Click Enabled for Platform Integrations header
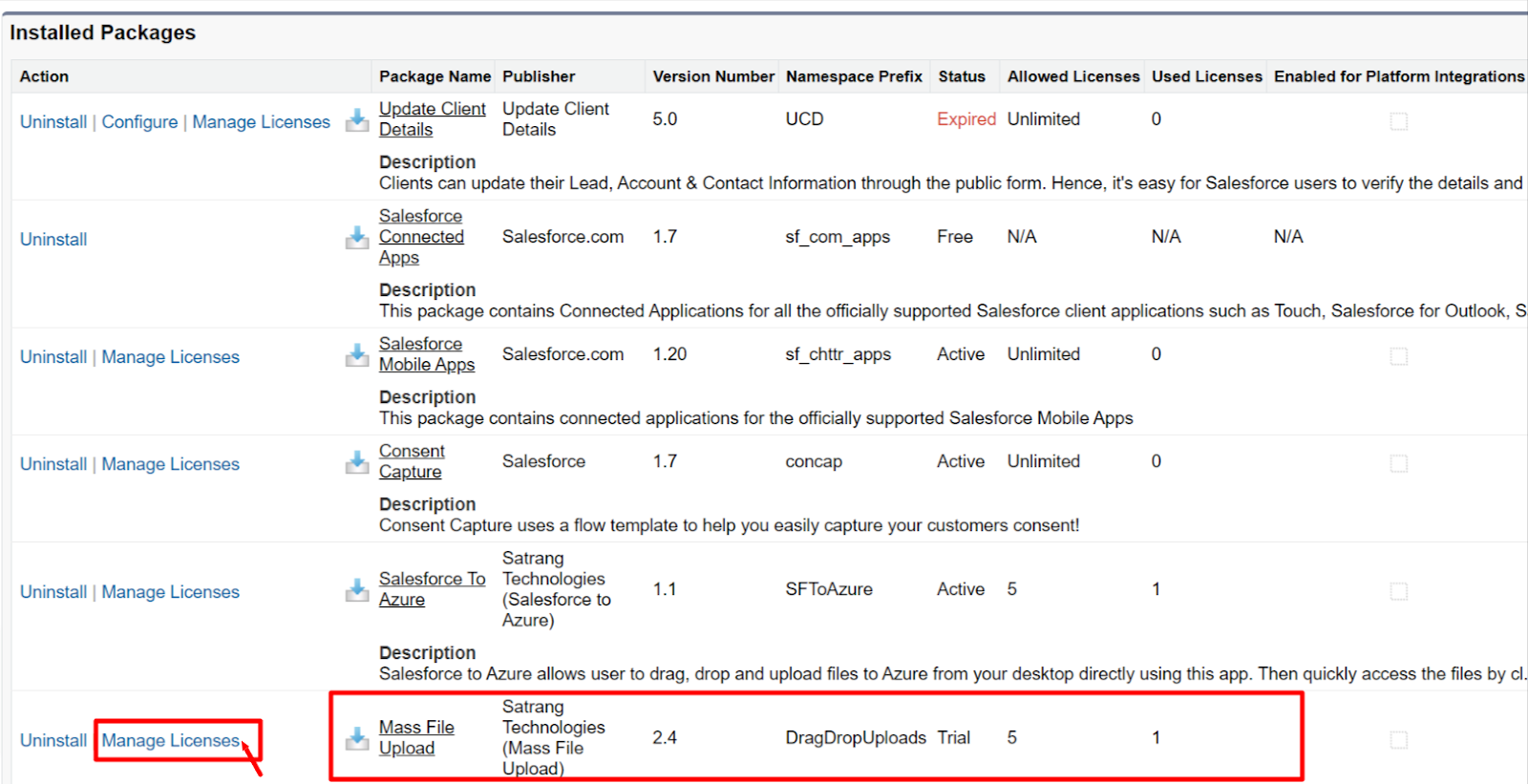 1399,76
